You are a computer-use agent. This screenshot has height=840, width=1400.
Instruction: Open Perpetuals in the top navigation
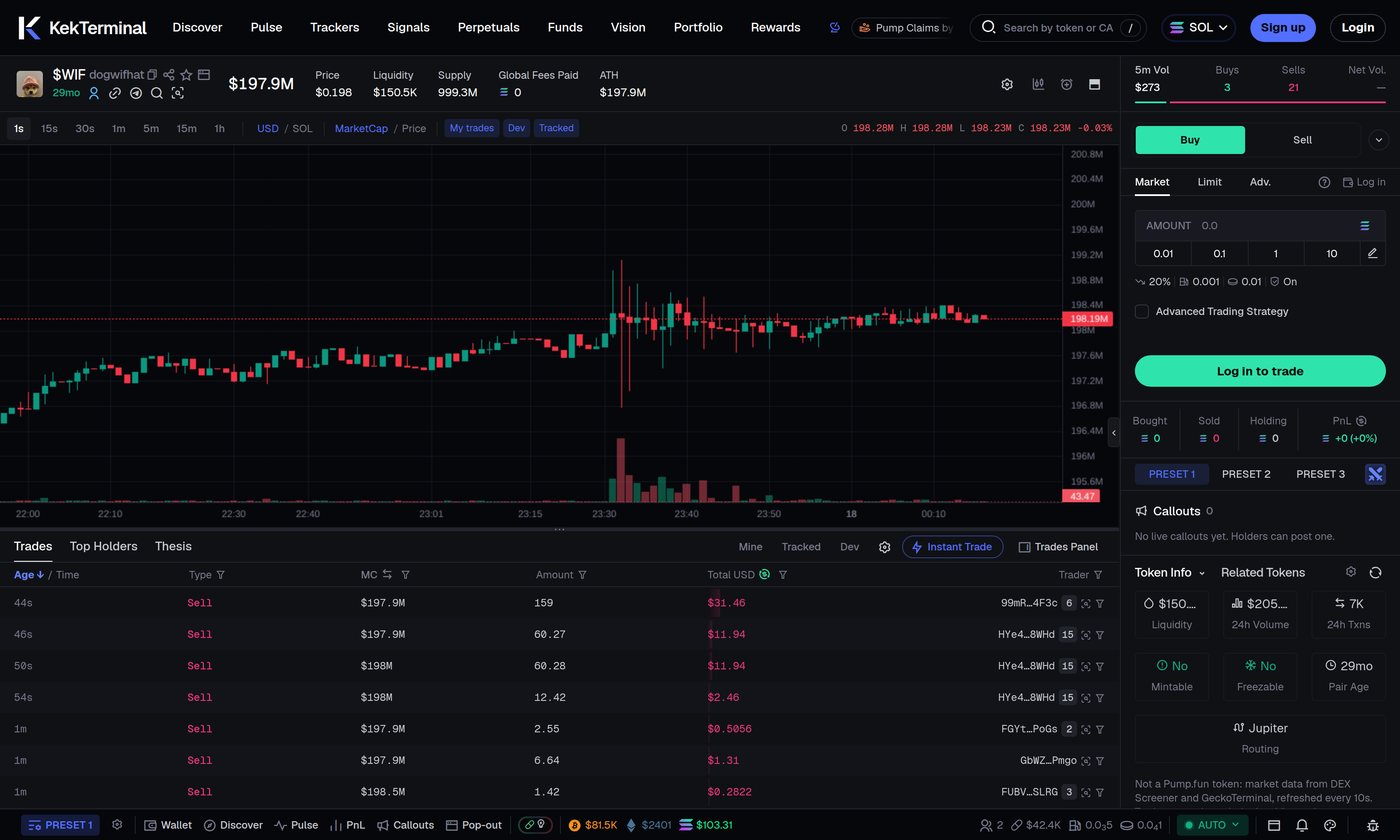[x=488, y=27]
